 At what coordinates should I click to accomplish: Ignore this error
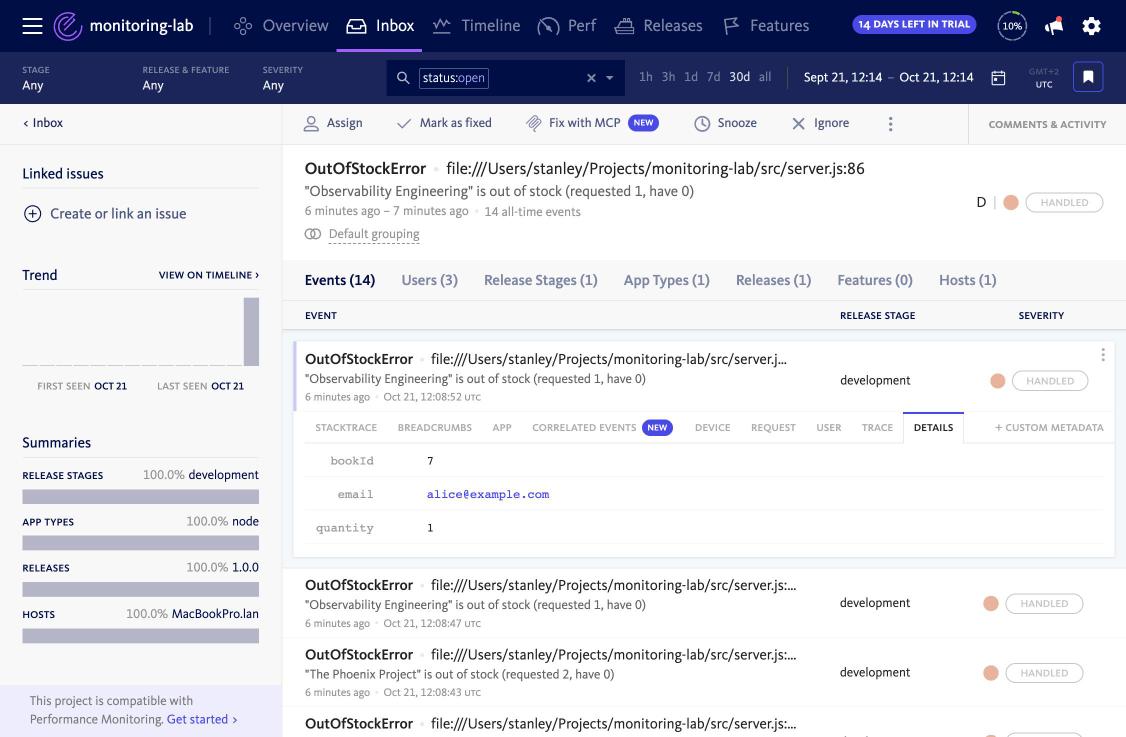point(820,124)
